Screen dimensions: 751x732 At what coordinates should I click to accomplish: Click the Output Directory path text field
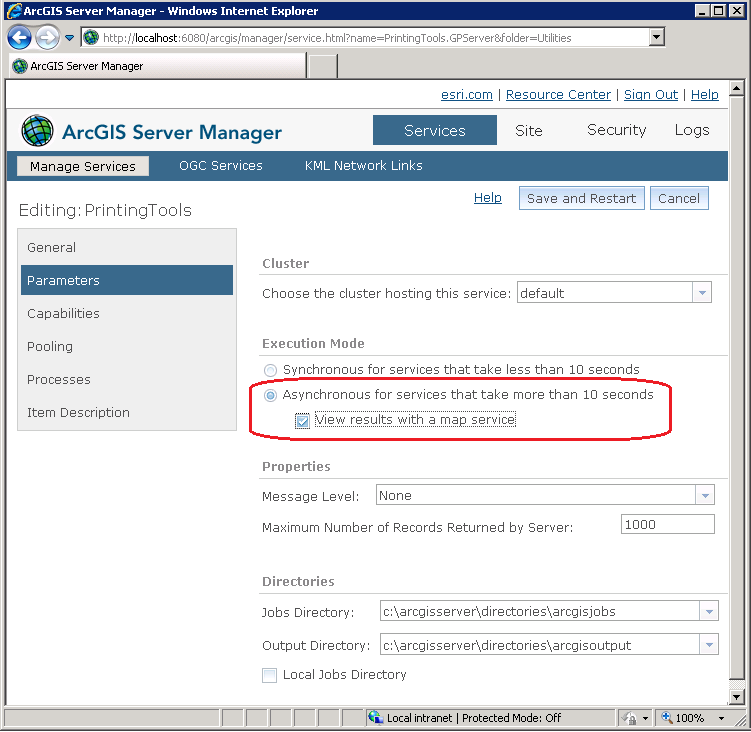point(540,645)
